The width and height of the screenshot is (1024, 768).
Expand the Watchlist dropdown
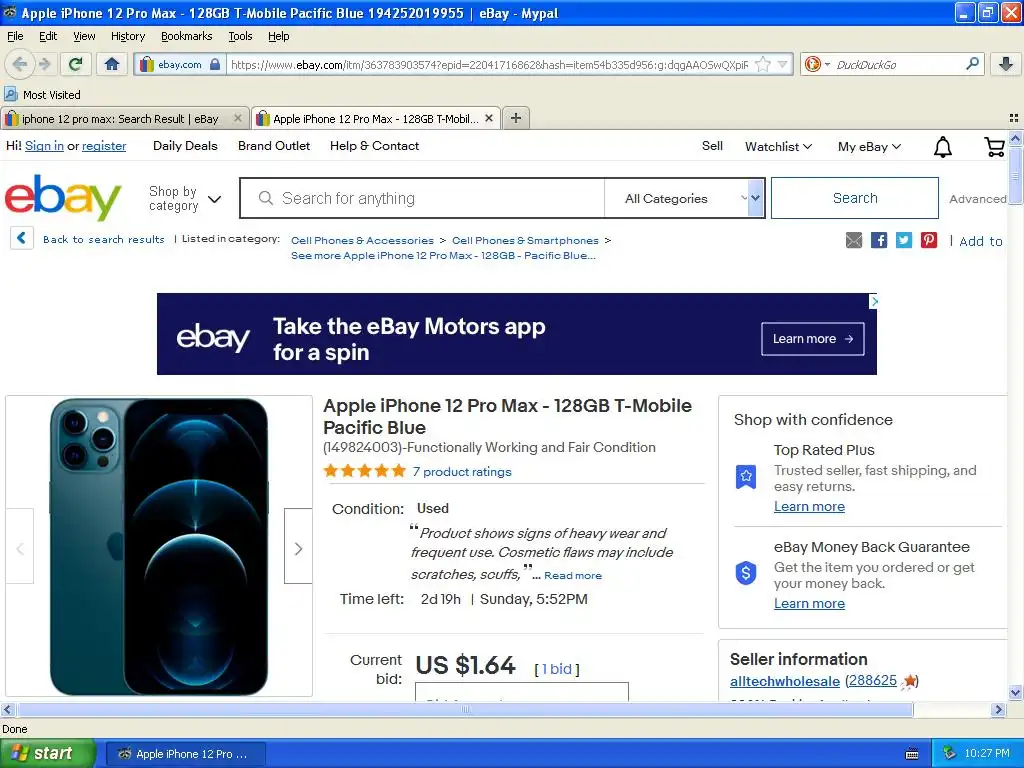coord(778,147)
